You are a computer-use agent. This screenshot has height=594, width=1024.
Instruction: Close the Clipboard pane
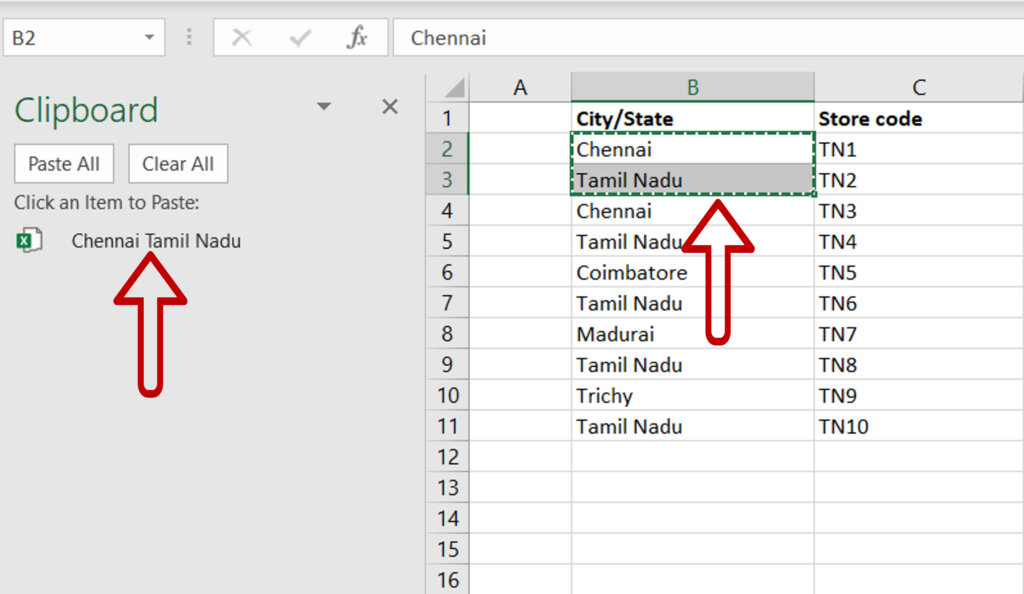390,107
